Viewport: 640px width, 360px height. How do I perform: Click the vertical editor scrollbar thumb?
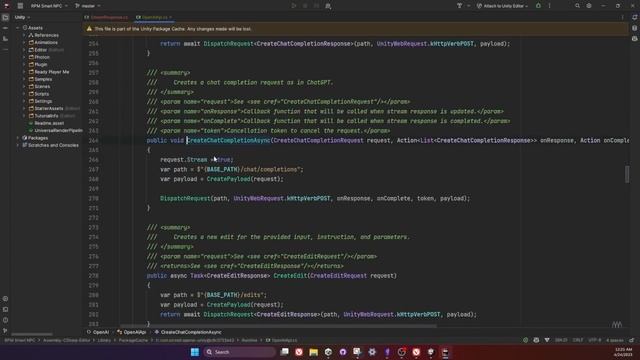[x=627, y=174]
